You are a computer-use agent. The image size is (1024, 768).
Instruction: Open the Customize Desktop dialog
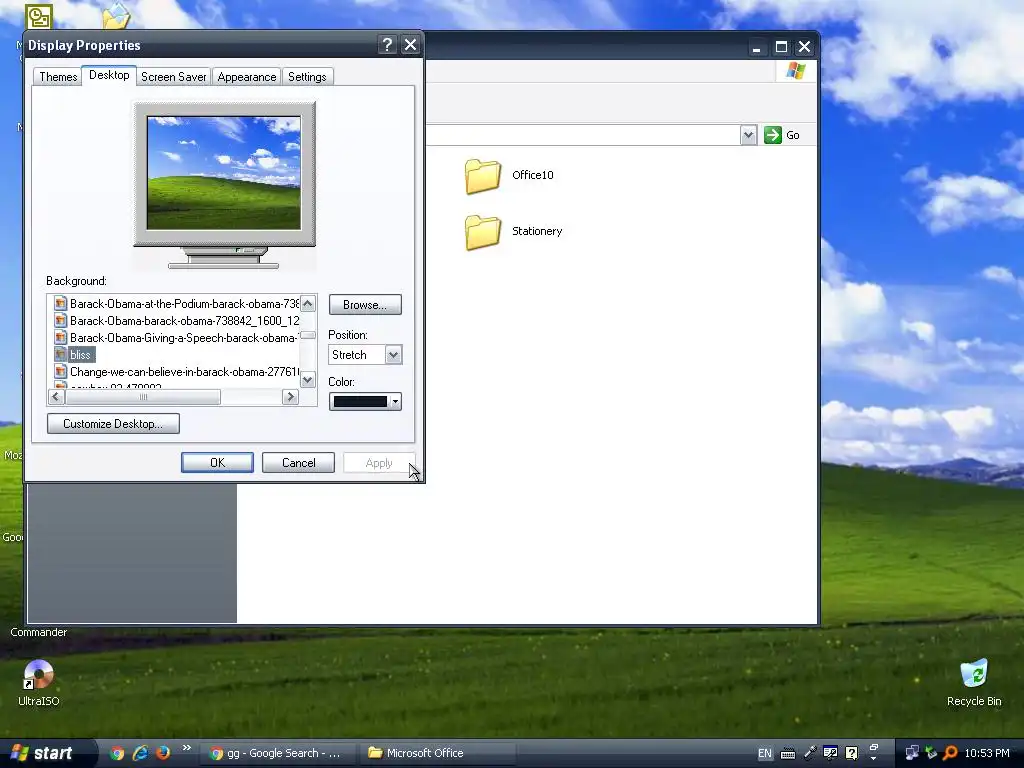pos(113,424)
